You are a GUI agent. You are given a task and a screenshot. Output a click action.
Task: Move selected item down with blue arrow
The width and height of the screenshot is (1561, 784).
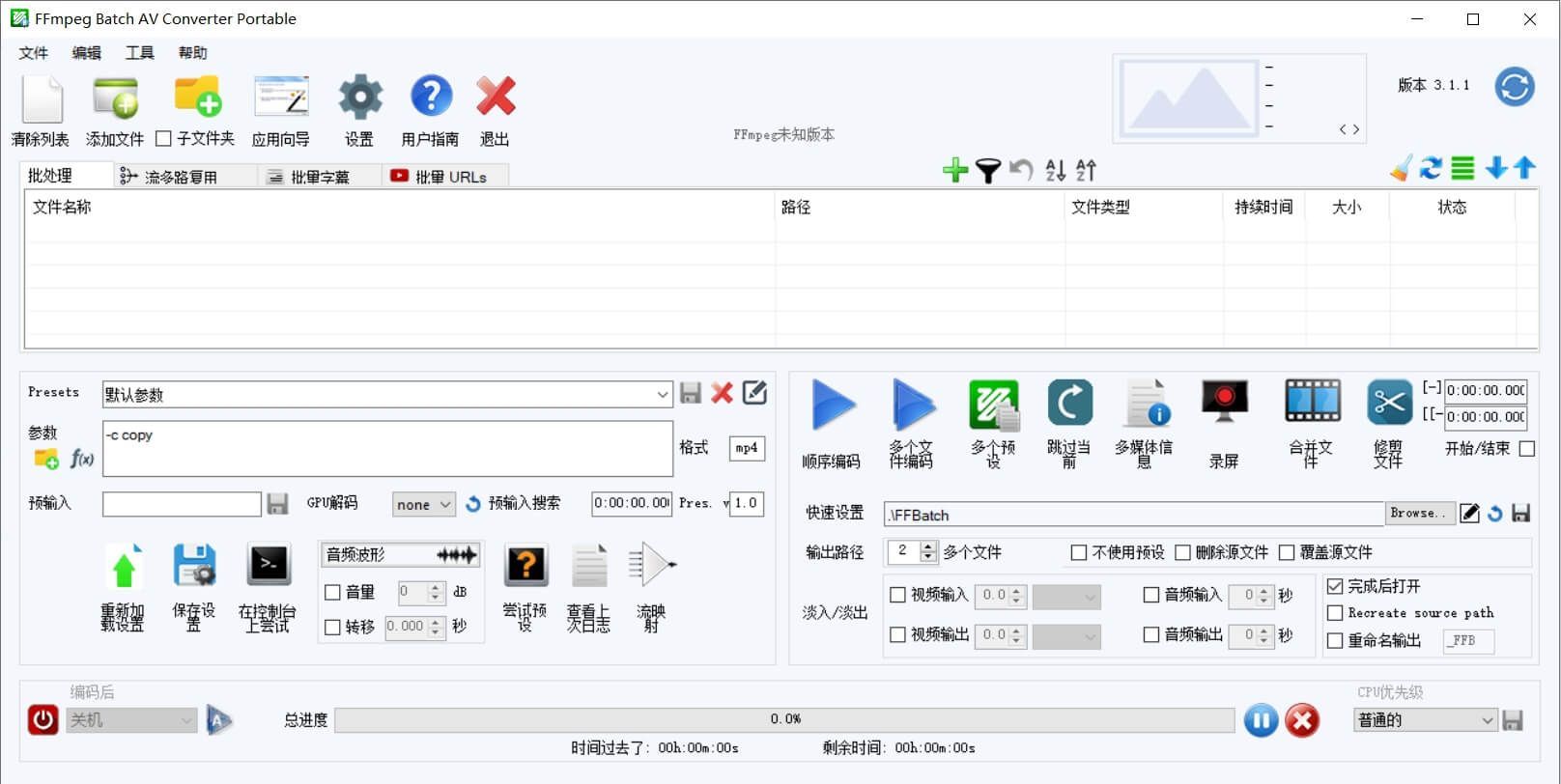click(1496, 168)
